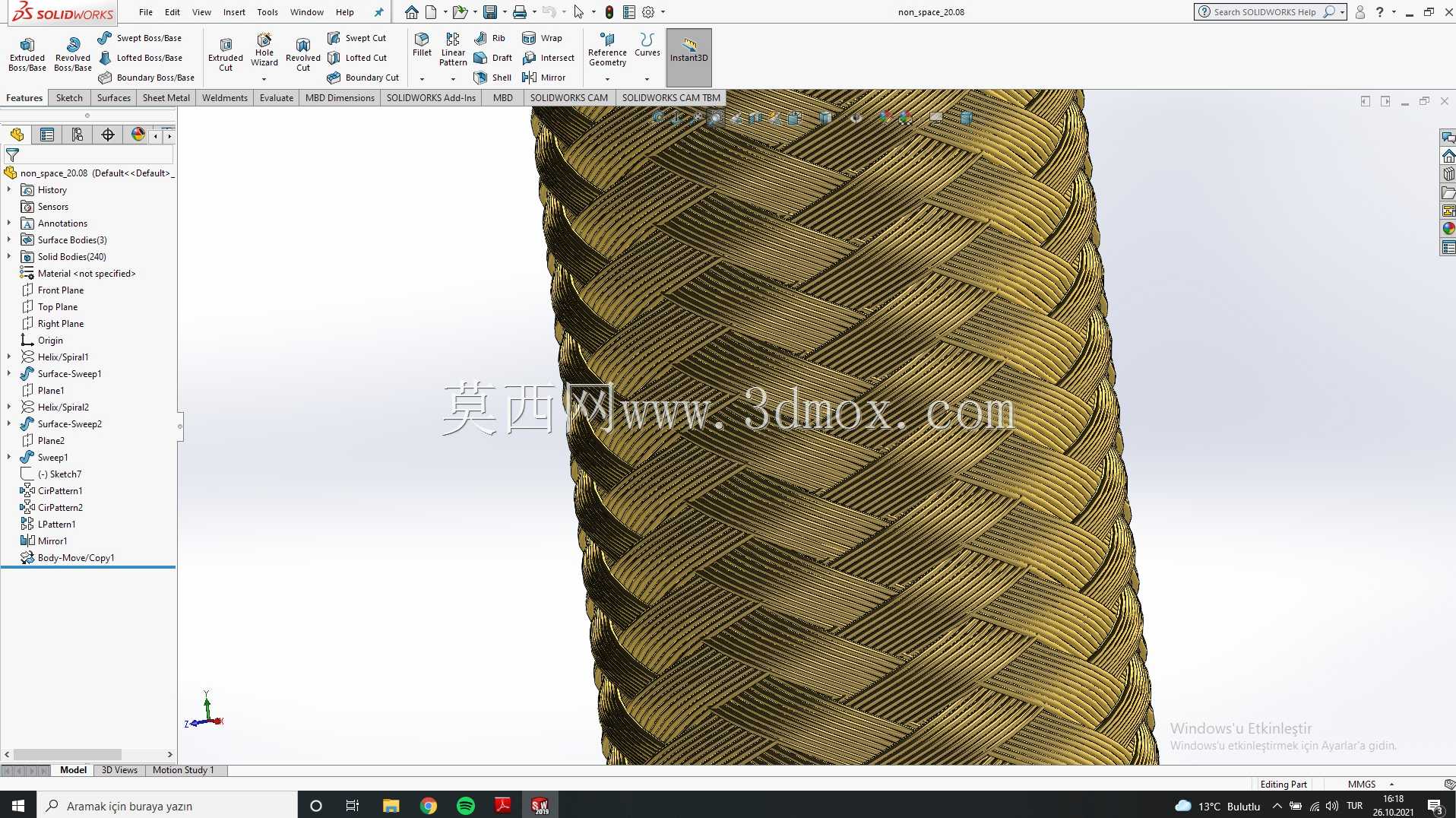Switch to the Surfaces tab
The height and width of the screenshot is (818, 1456).
coord(113,98)
